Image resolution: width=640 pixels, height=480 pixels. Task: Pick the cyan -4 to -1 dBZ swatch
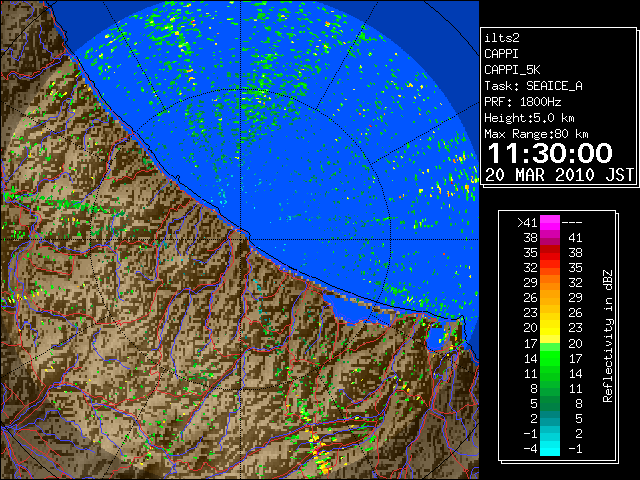tap(550, 449)
